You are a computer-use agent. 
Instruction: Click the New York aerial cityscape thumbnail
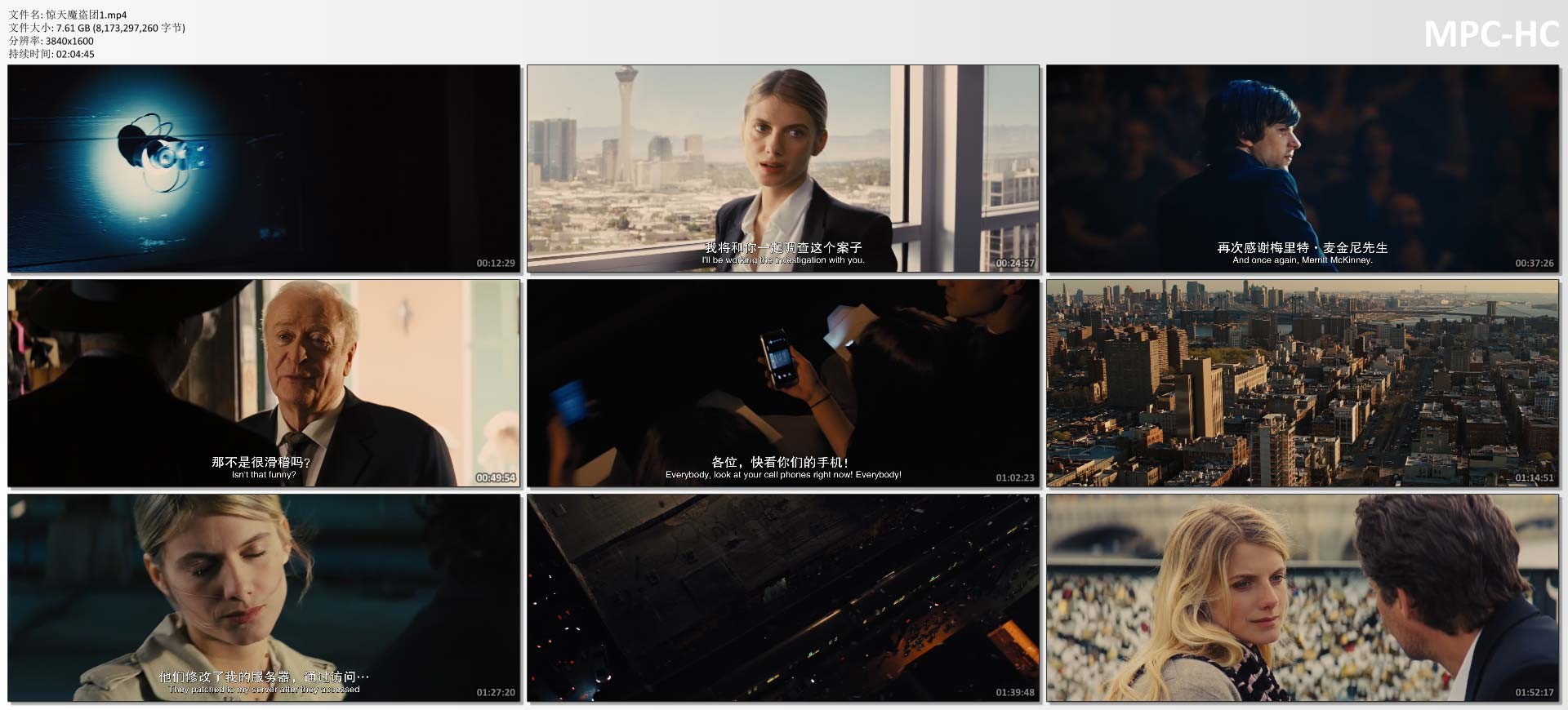1302,383
